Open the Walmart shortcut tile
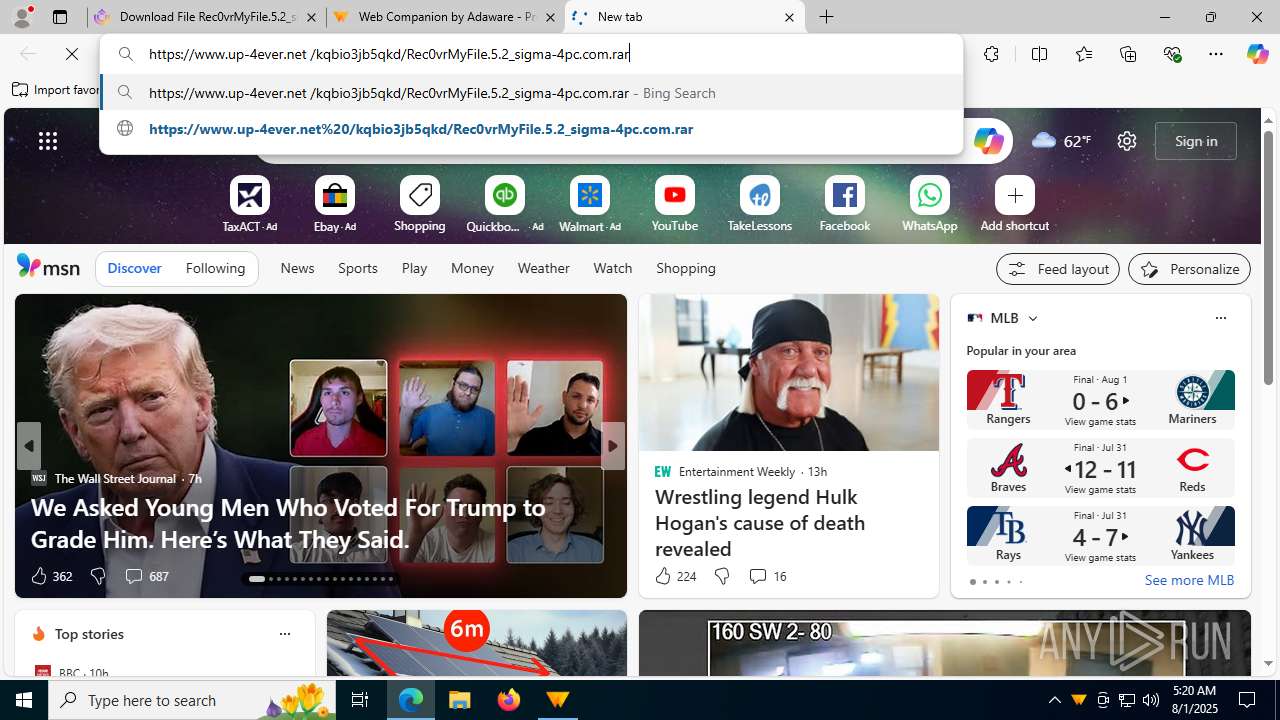The width and height of the screenshot is (1280, 720). (x=590, y=204)
